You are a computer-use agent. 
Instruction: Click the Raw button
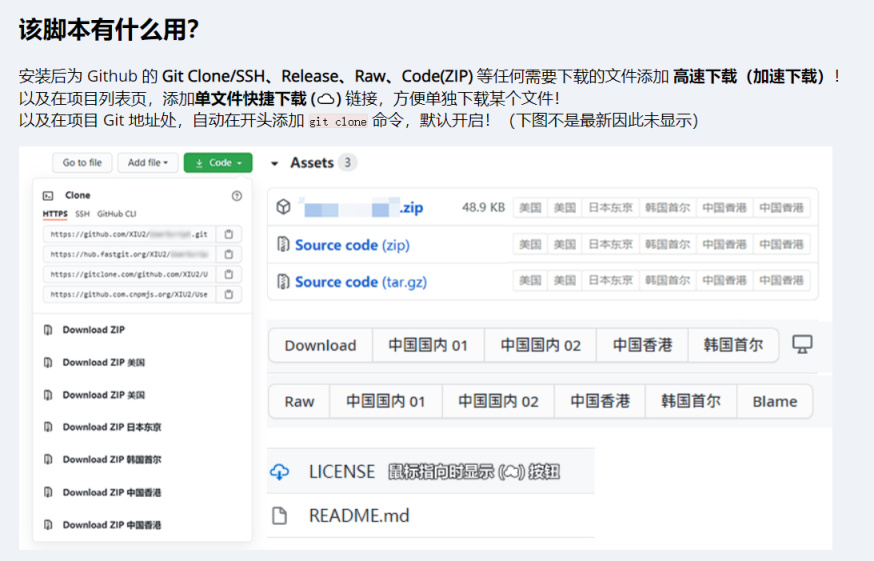click(x=299, y=402)
